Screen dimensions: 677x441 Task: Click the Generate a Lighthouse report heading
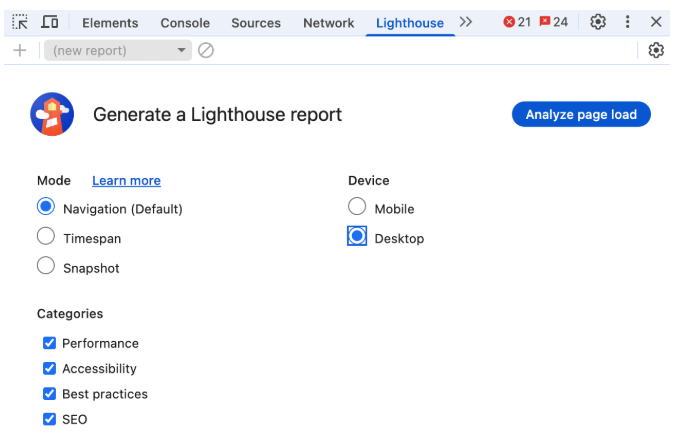coord(217,114)
